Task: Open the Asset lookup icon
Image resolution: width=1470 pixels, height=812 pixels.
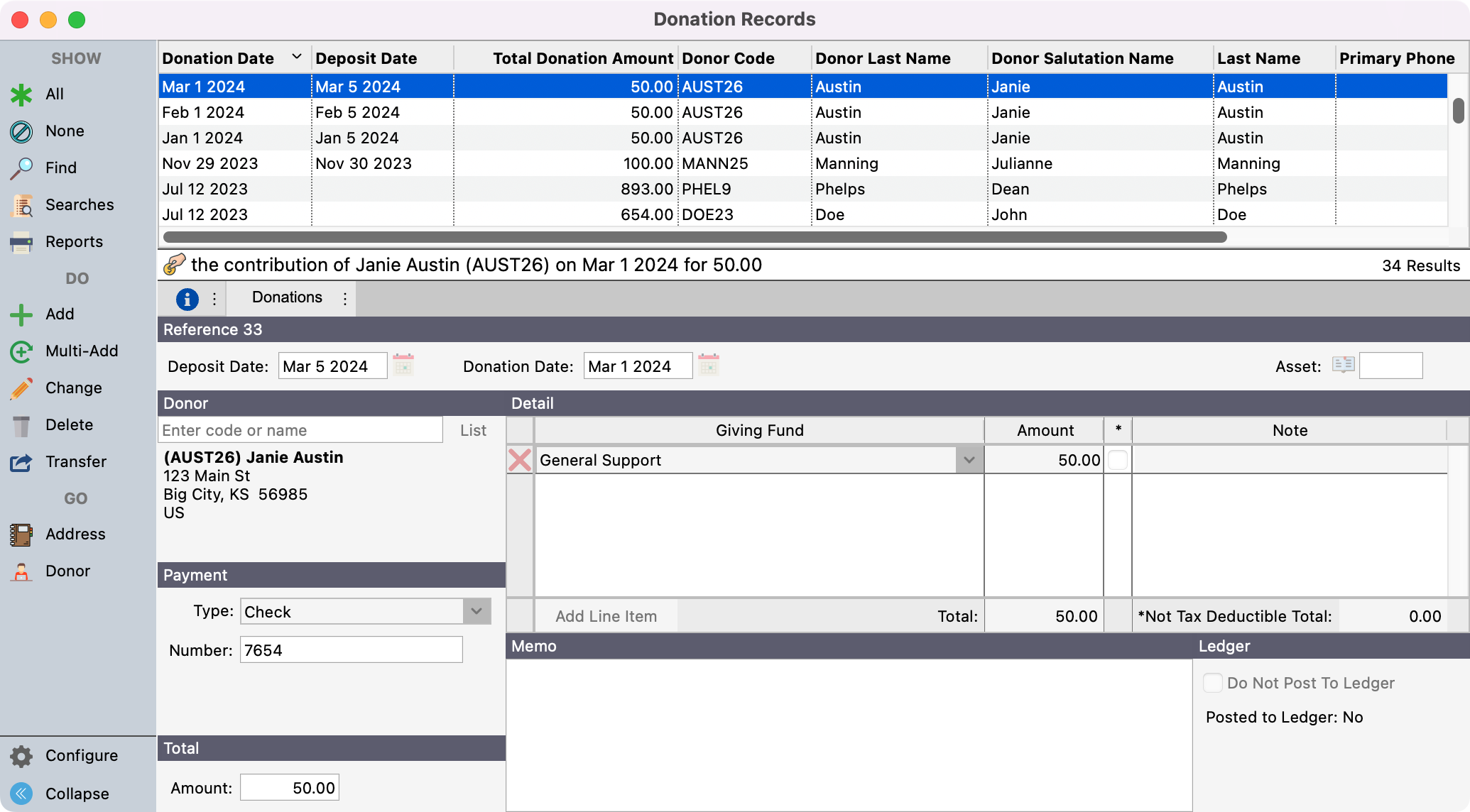Action: click(x=1343, y=366)
